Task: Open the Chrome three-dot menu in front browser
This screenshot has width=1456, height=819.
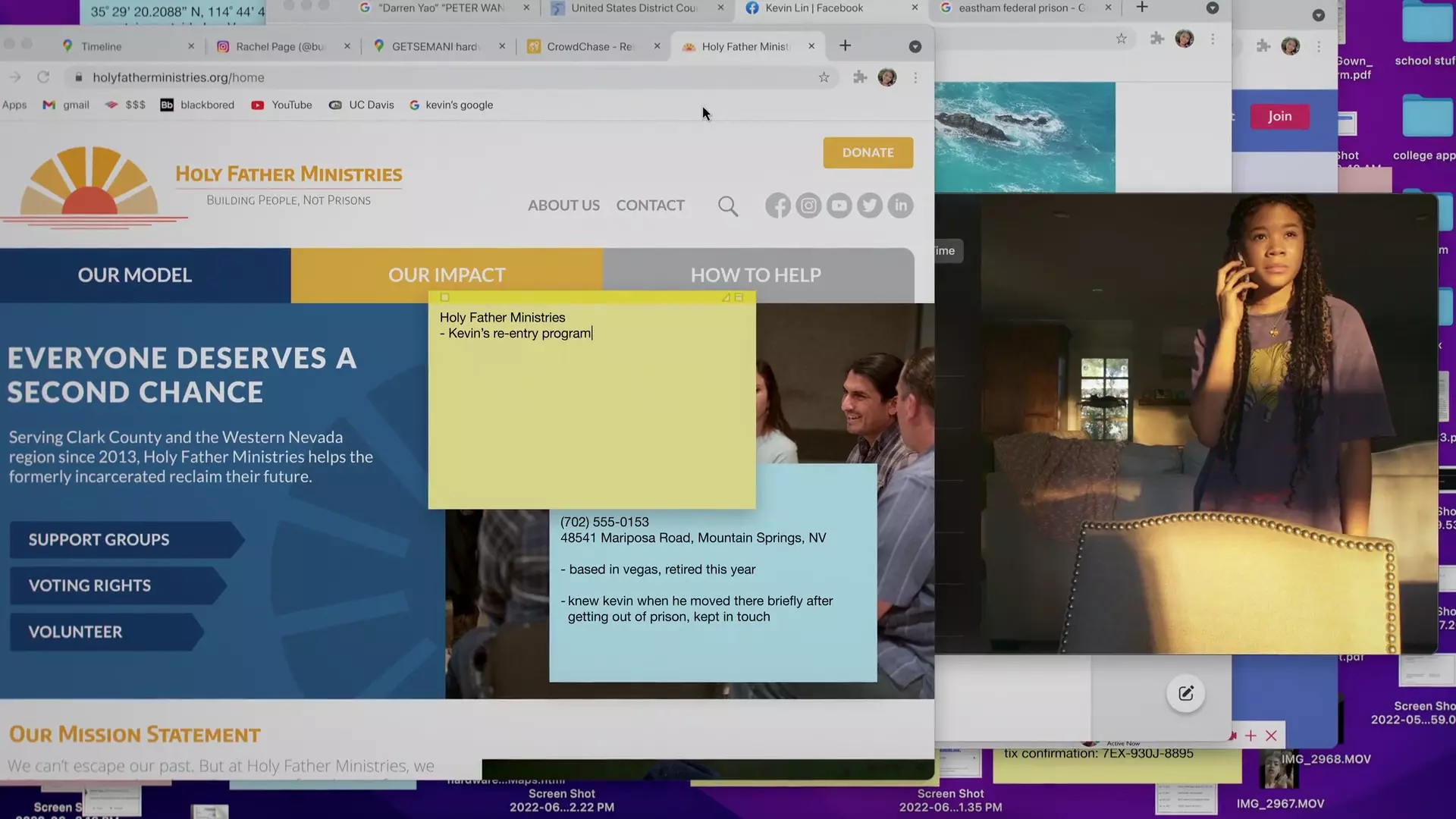Action: click(915, 77)
